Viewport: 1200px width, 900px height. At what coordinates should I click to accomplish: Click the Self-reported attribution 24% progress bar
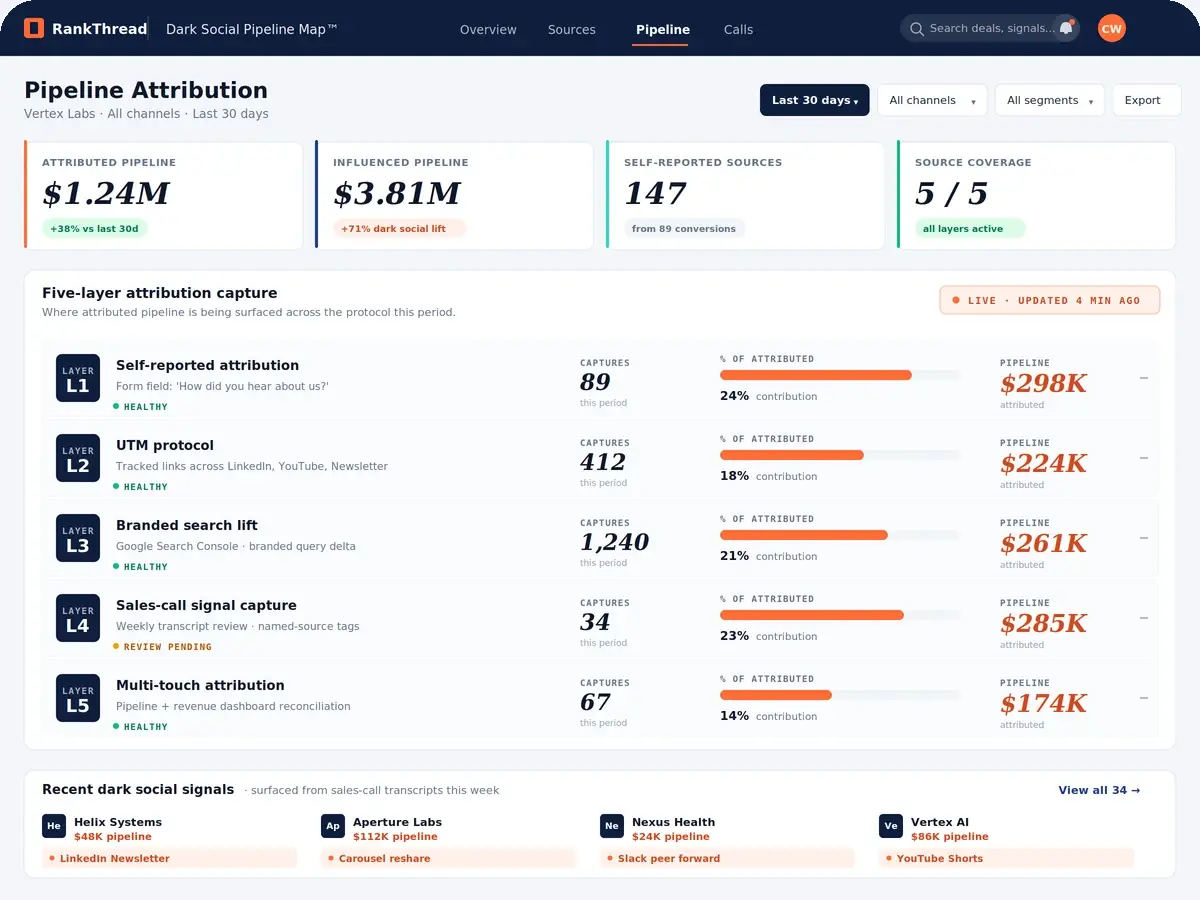pos(840,375)
